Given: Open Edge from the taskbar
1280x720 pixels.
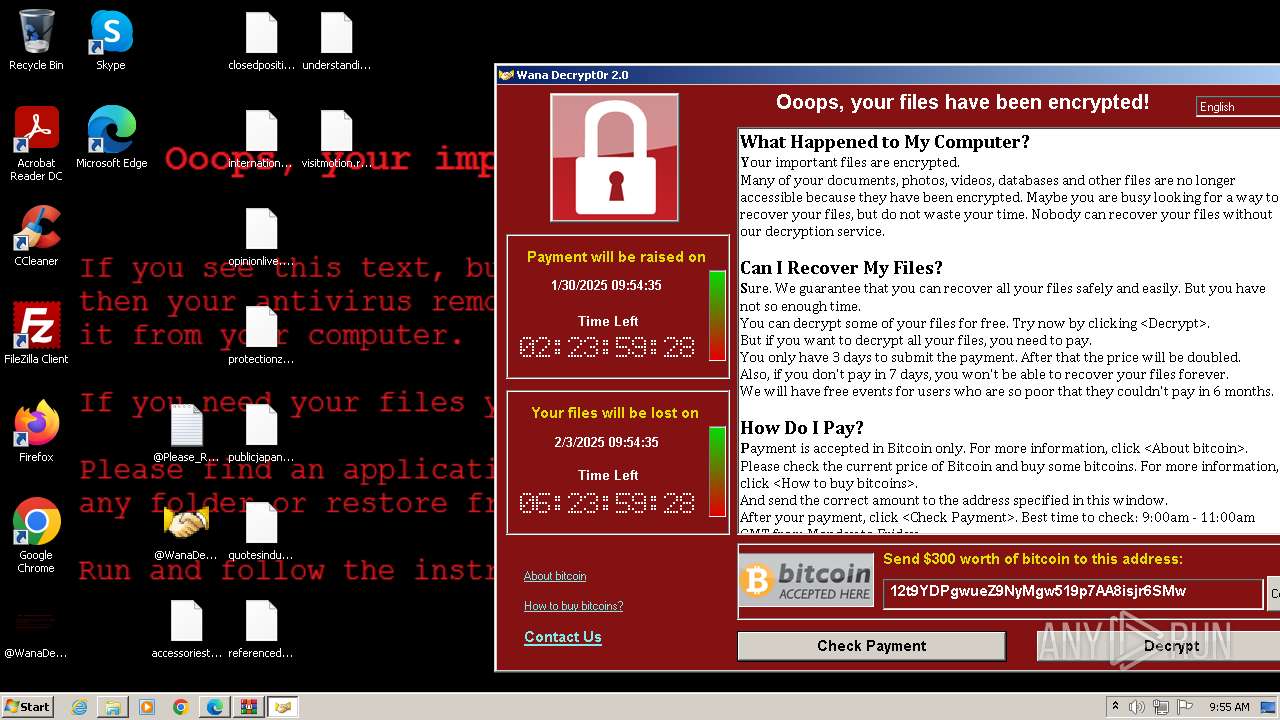Looking at the screenshot, I should [x=215, y=707].
